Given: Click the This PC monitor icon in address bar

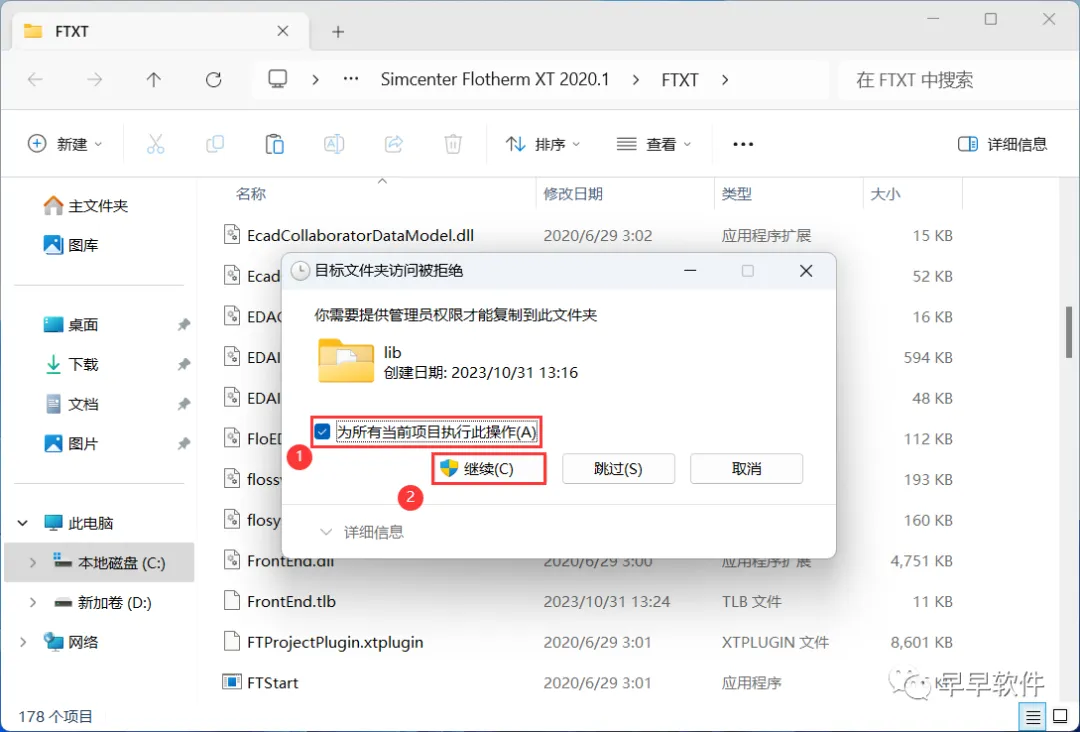Looking at the screenshot, I should [278, 79].
